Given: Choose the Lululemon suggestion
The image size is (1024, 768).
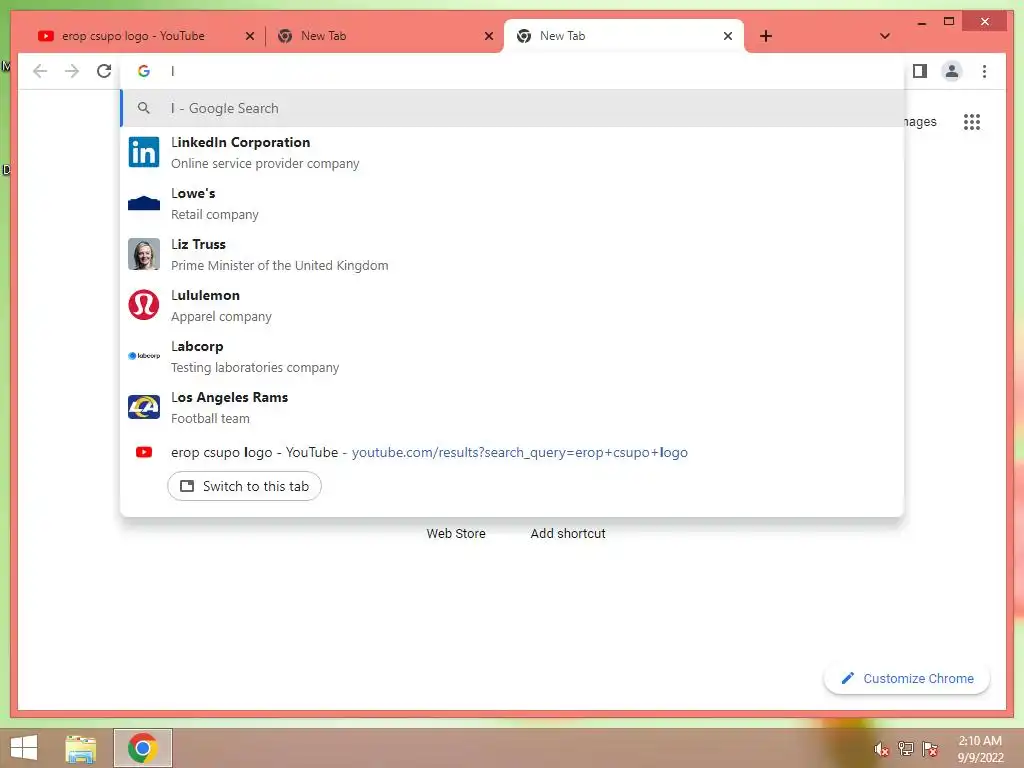Looking at the screenshot, I should click(513, 306).
